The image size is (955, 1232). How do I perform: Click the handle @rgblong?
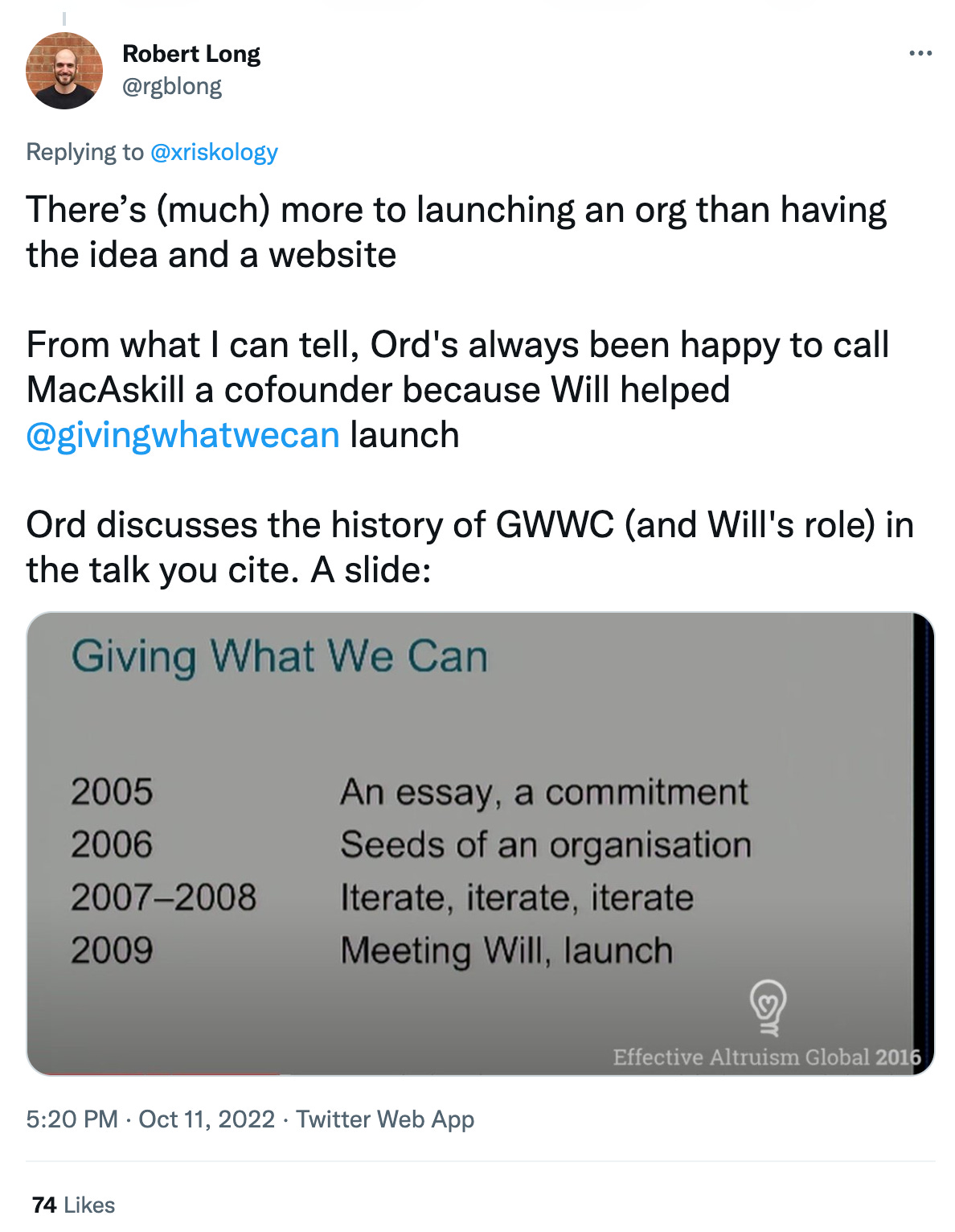[x=173, y=86]
